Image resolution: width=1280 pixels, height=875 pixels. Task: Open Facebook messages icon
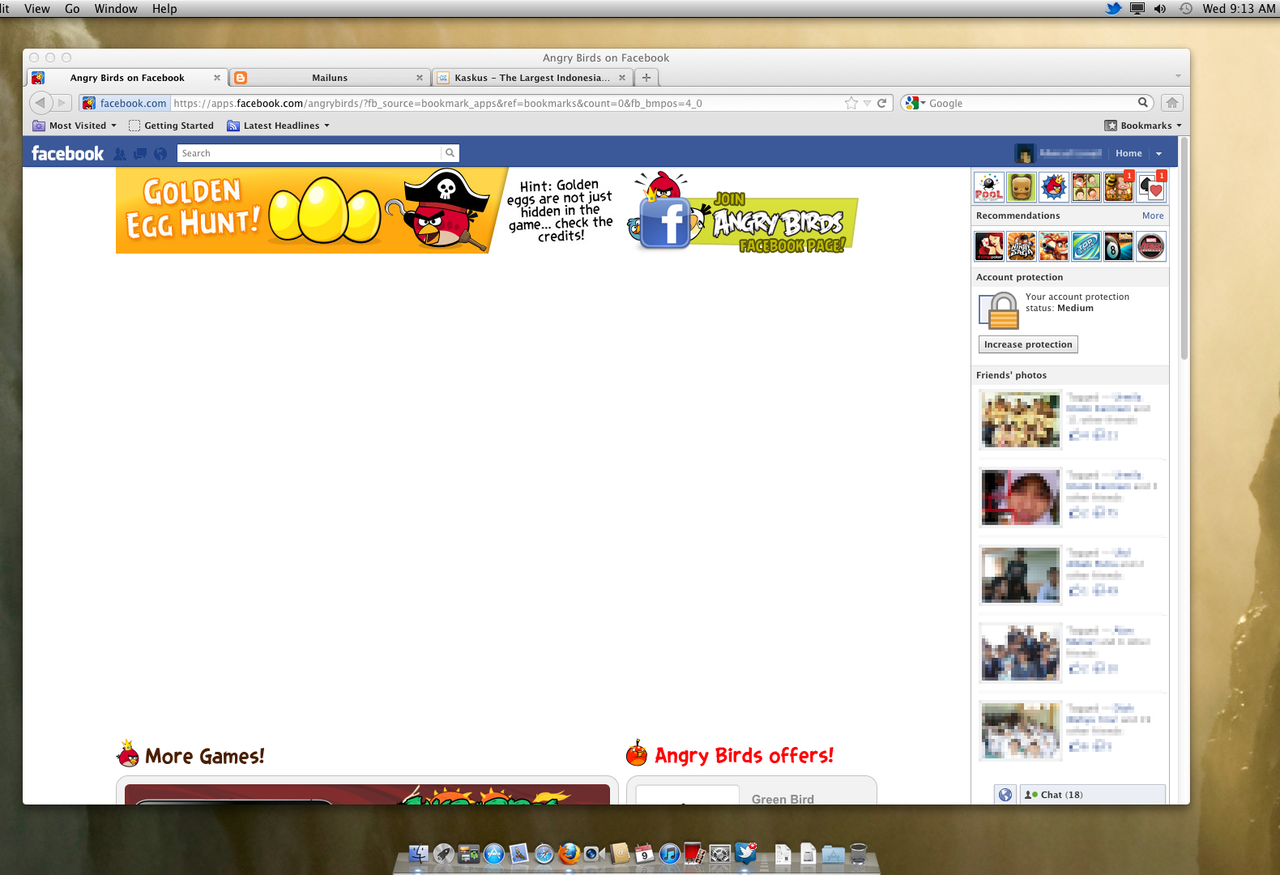pos(140,154)
